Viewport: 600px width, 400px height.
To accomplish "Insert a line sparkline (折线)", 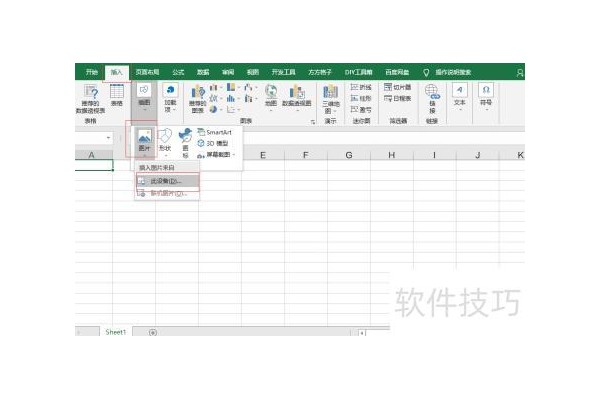I will pos(361,87).
